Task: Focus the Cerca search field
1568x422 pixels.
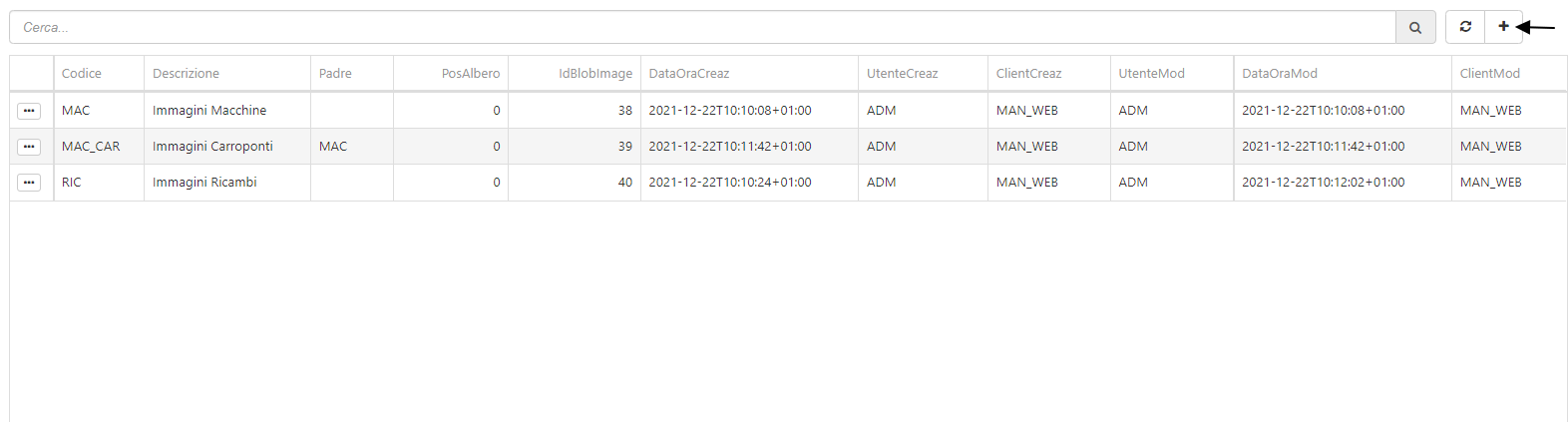Action: click(x=702, y=28)
